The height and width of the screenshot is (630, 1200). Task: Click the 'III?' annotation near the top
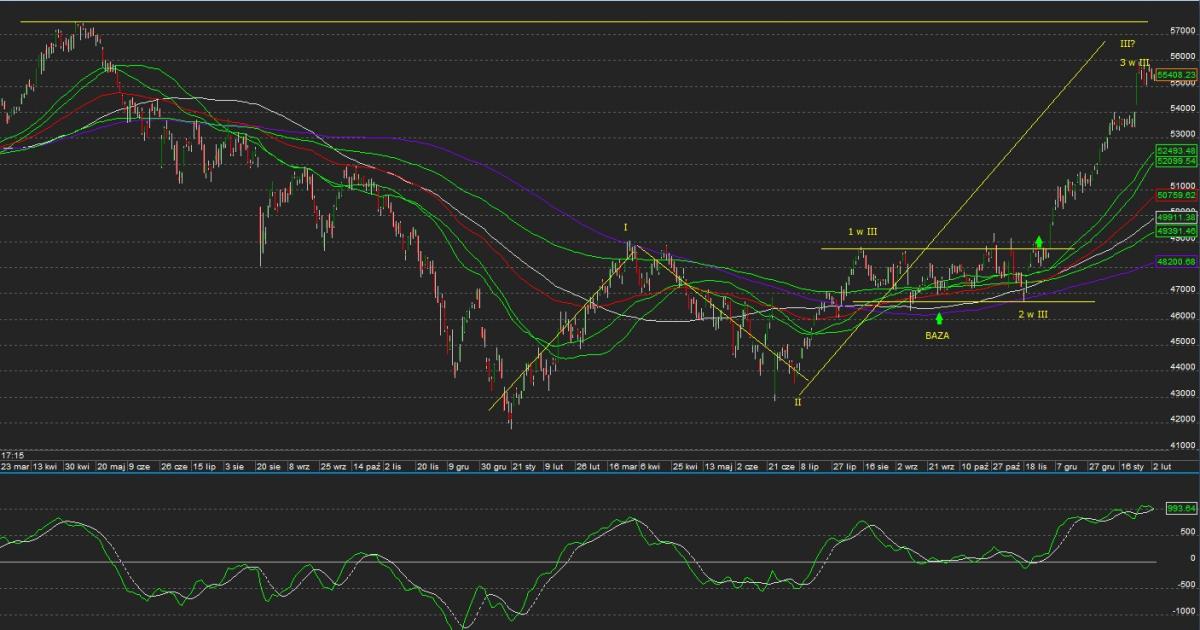pyautogui.click(x=1127, y=44)
